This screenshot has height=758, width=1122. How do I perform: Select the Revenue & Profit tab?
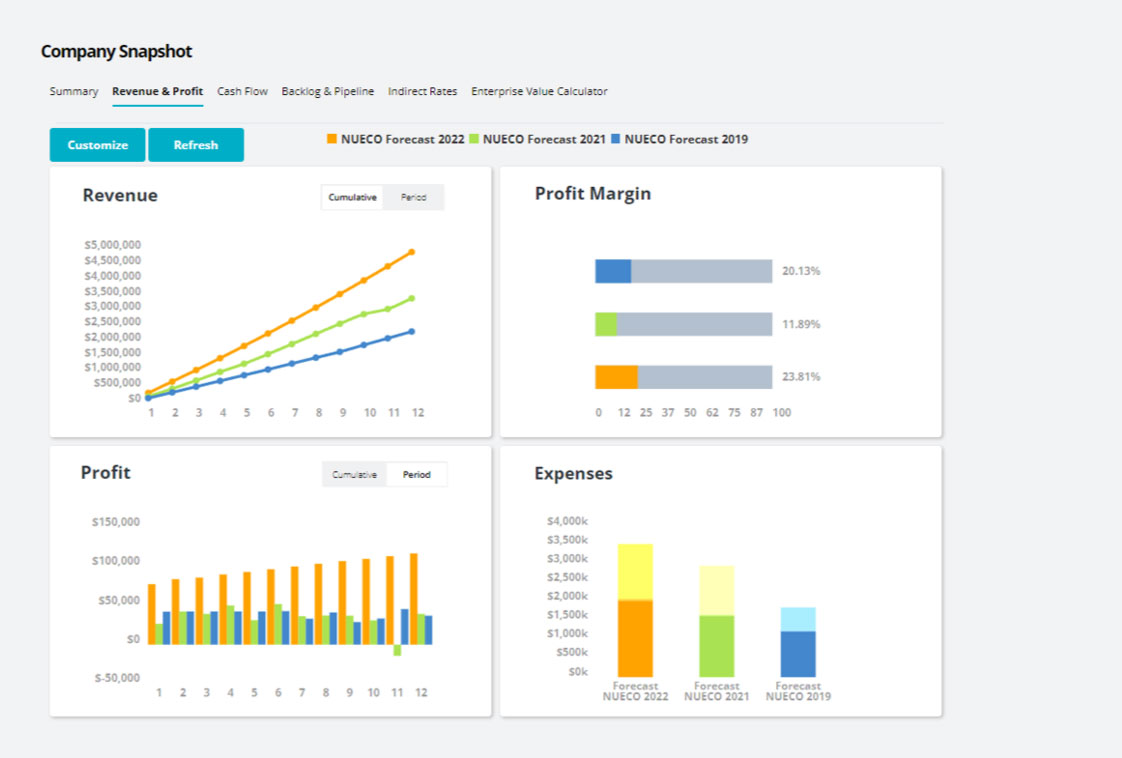157,91
